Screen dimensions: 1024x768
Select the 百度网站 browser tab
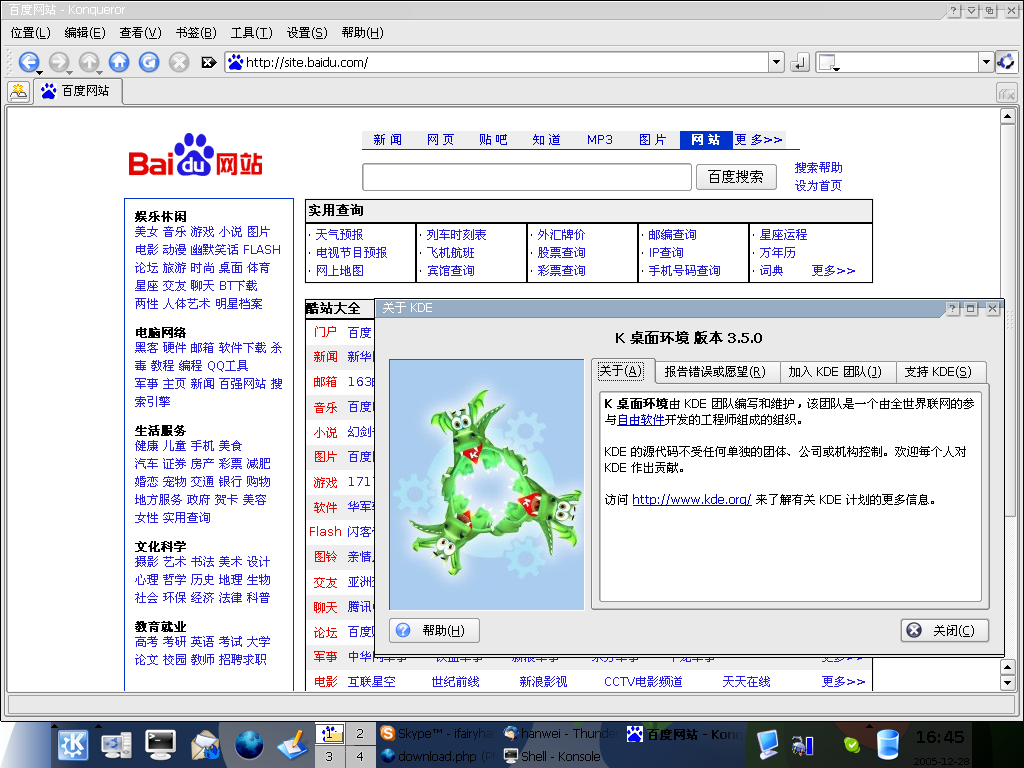click(76, 91)
